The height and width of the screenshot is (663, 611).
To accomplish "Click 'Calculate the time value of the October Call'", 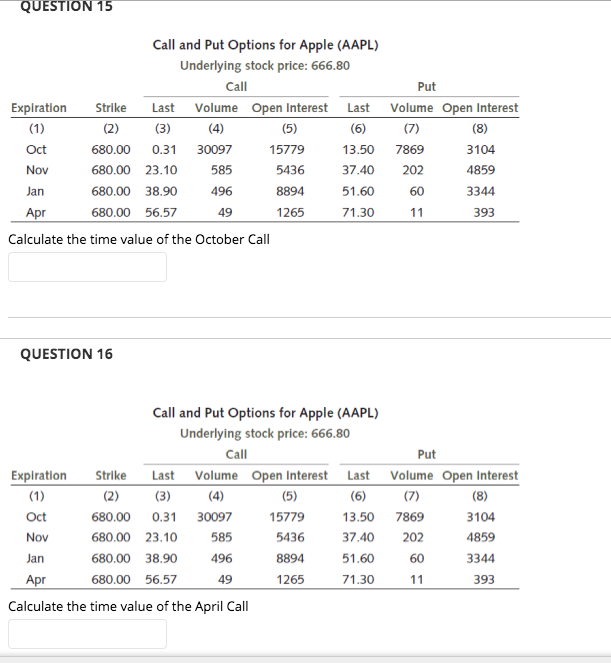I will click(139, 239).
